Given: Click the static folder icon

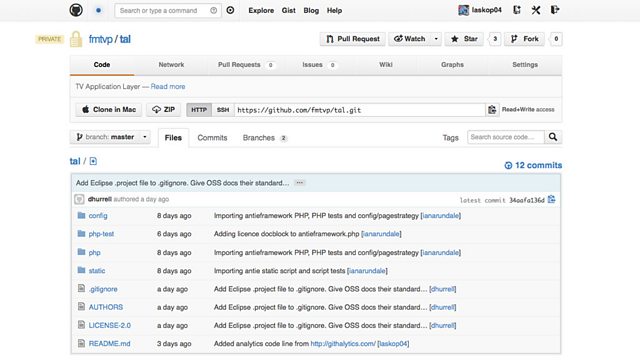Looking at the screenshot, I should [81, 270].
